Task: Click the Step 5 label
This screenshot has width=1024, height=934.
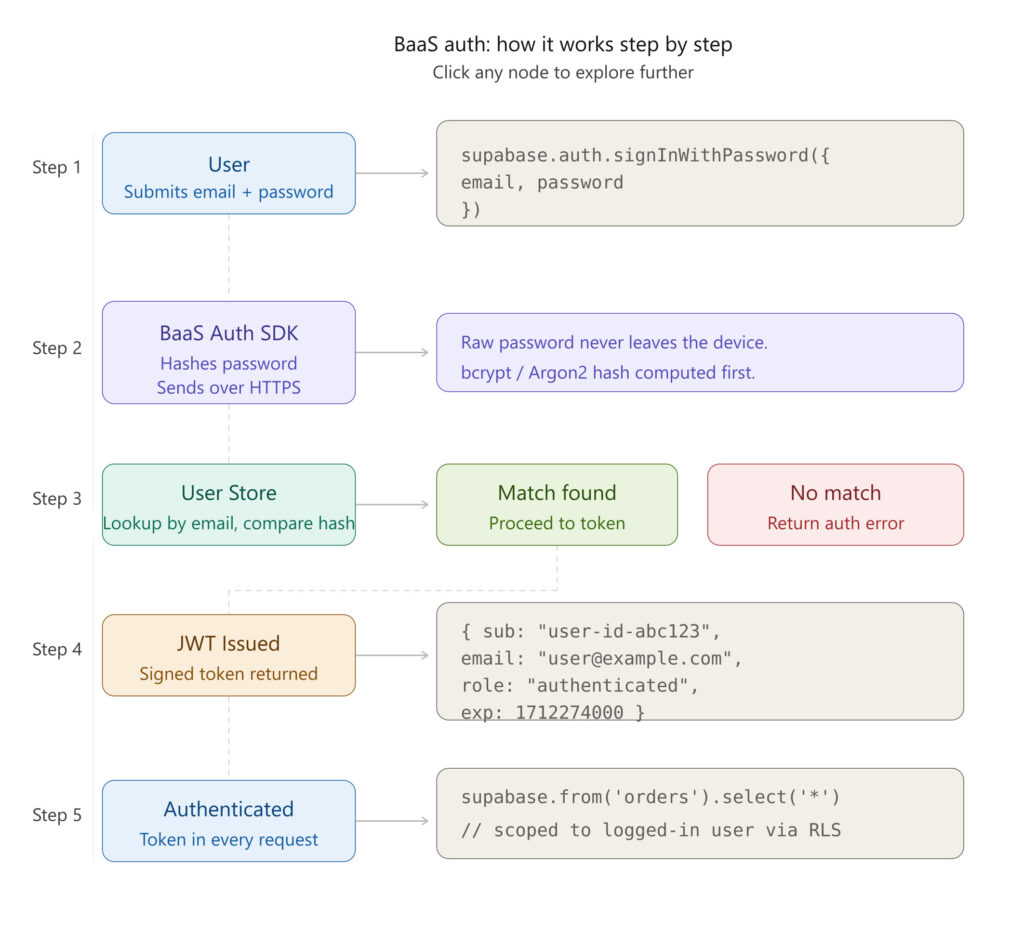Action: click(57, 815)
